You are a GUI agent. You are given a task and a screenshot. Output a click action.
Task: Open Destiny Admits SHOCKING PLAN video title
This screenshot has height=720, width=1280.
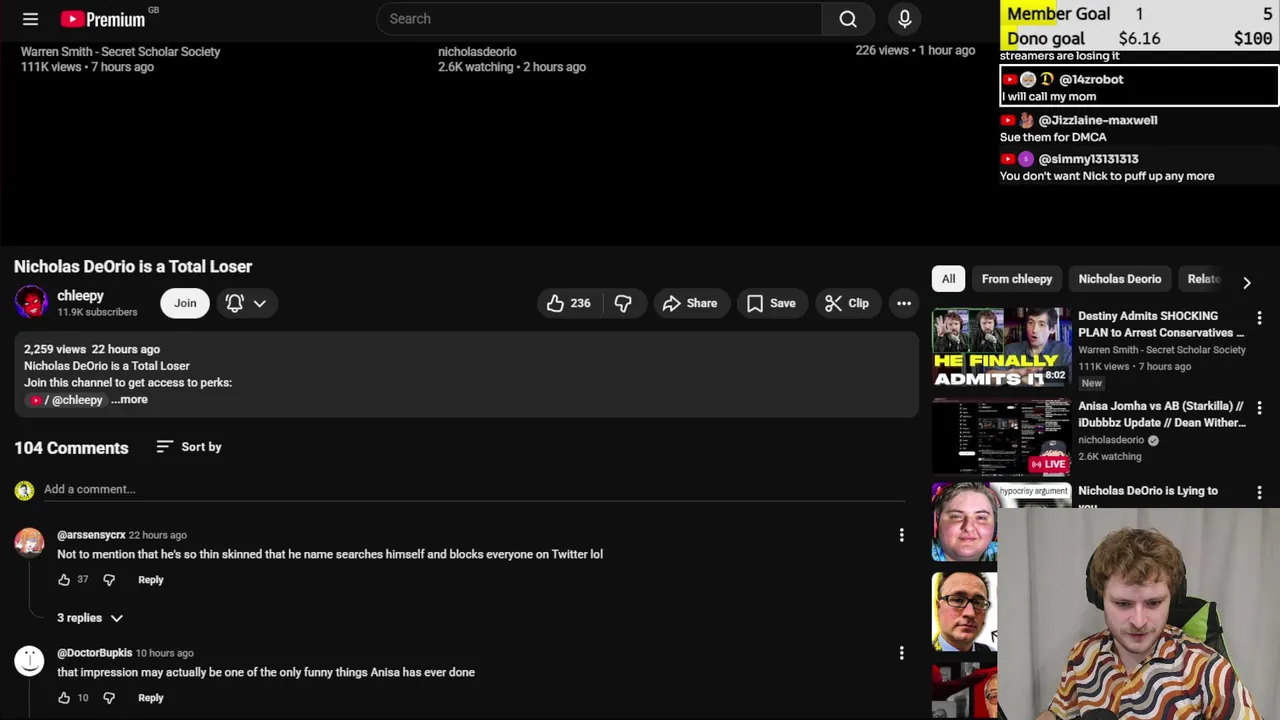[1161, 324]
